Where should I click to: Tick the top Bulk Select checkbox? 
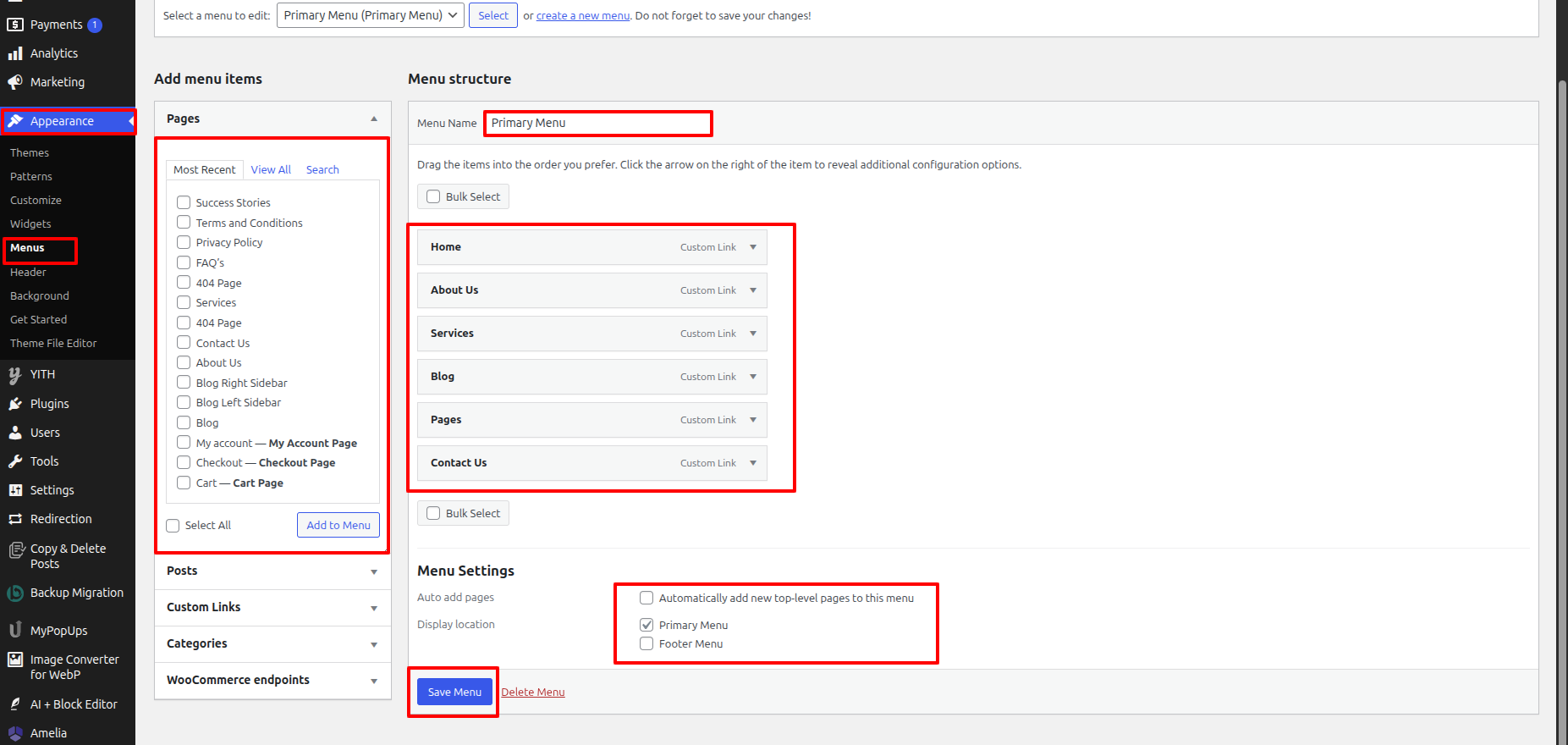coord(433,196)
